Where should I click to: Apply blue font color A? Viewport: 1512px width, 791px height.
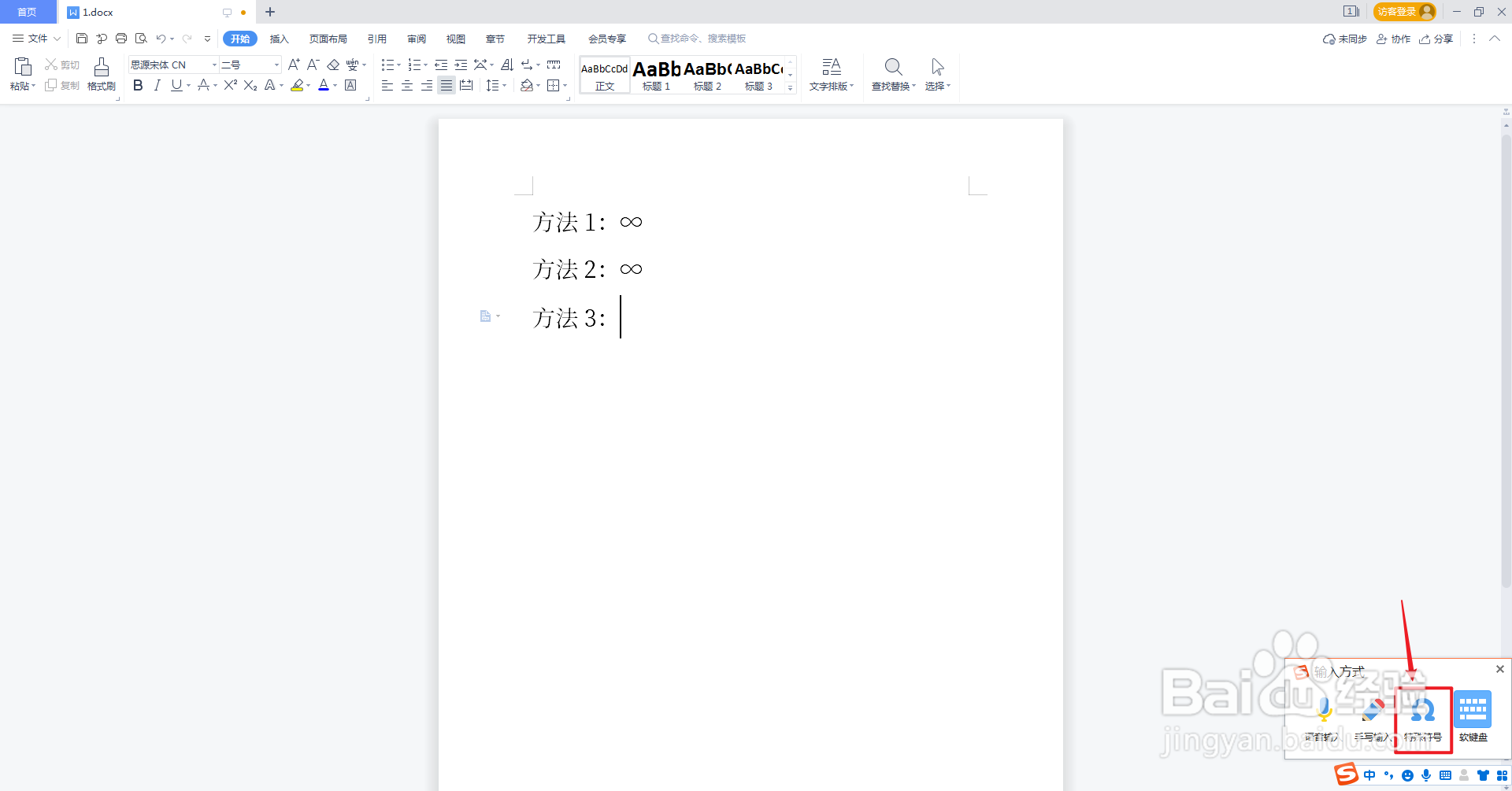324,85
